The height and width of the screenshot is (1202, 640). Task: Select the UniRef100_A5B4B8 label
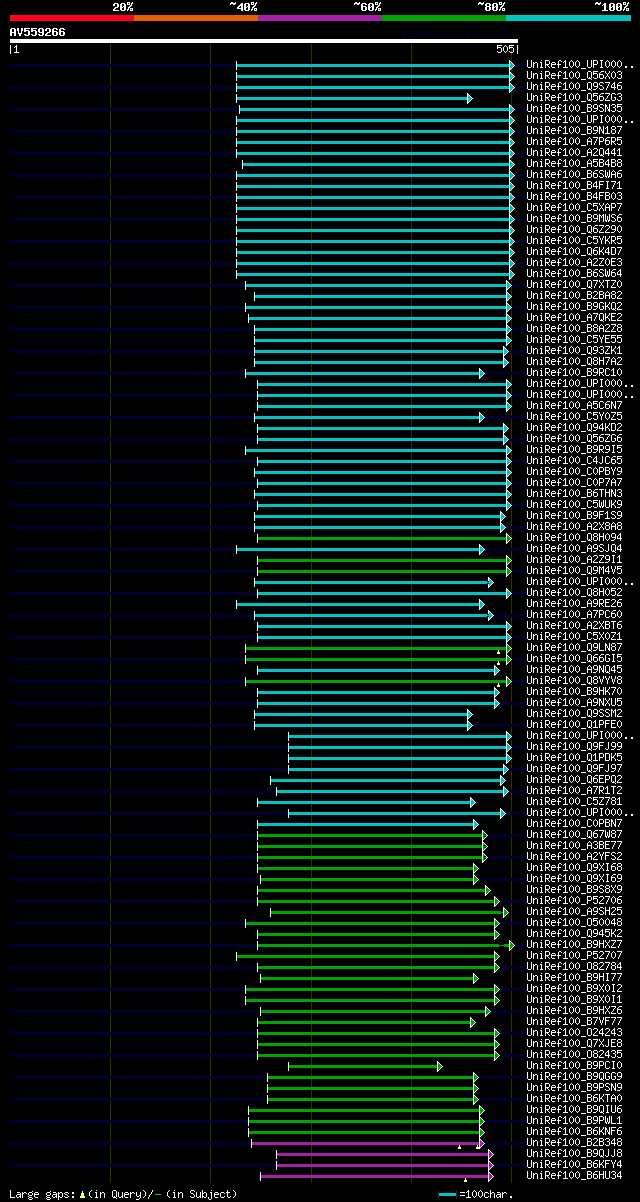pos(574,163)
